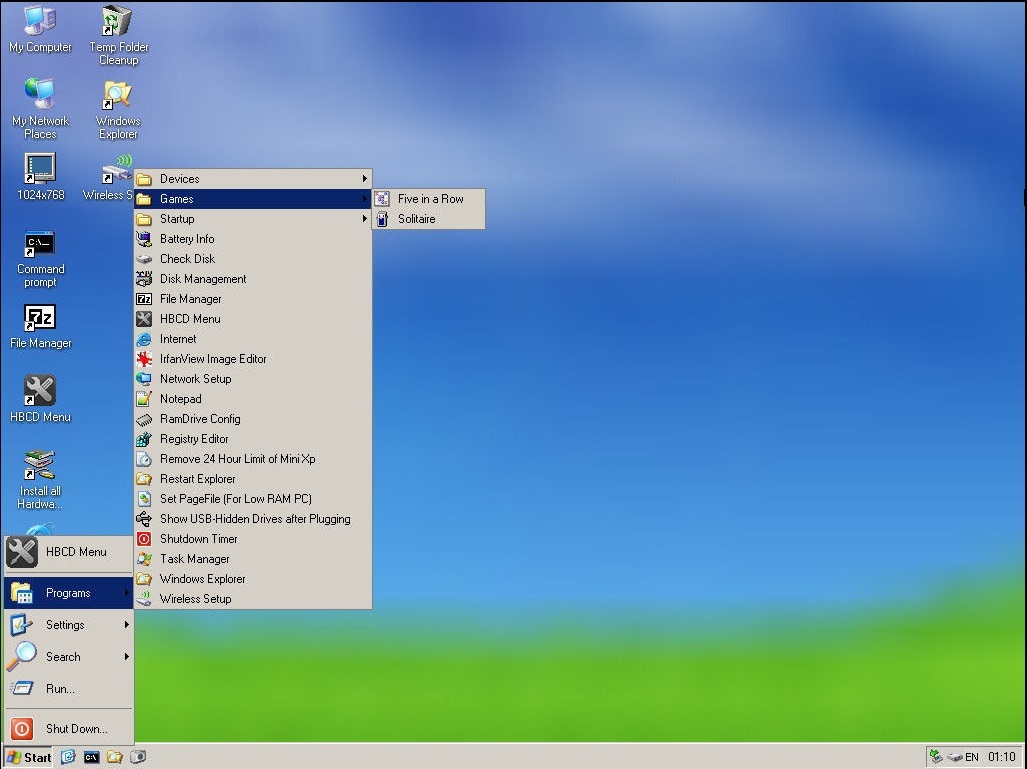This screenshot has width=1027, height=769.
Task: Click the Registry Editor icon
Action: [x=144, y=439]
